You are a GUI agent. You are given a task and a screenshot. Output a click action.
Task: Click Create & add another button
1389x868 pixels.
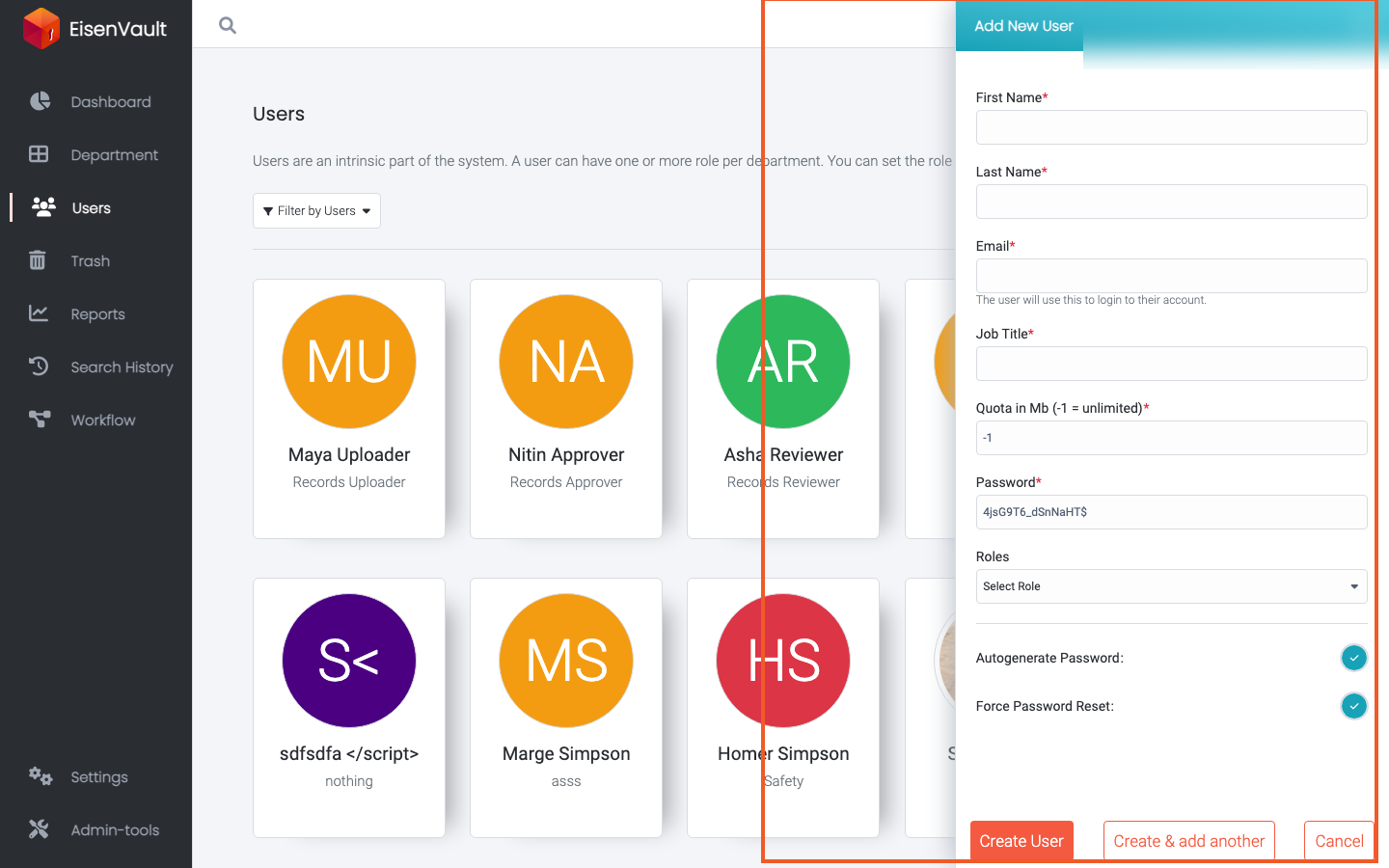1189,841
